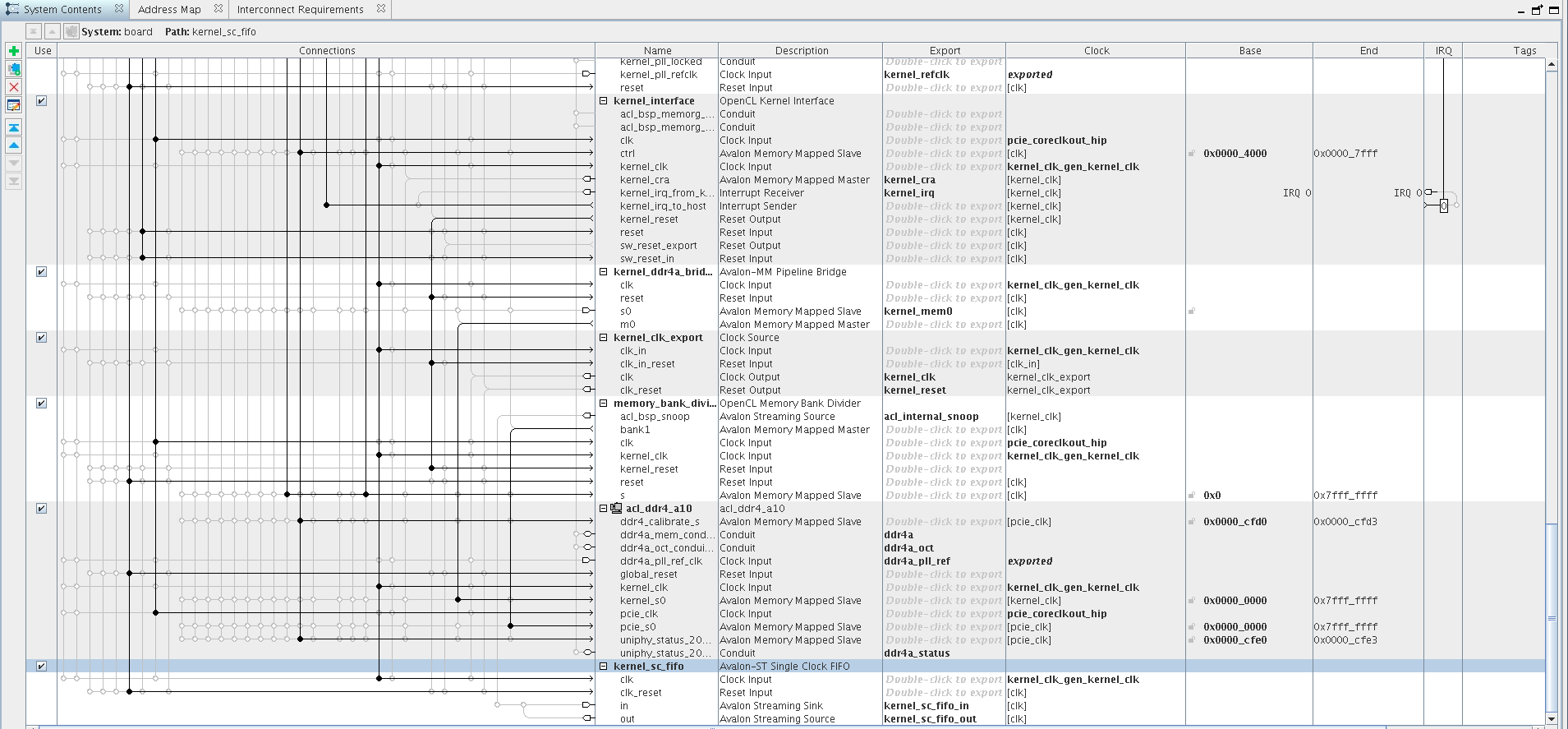Screen dimensions: 1568x729
Task: Click the blue move up arrow icon
Action: click(x=13, y=145)
